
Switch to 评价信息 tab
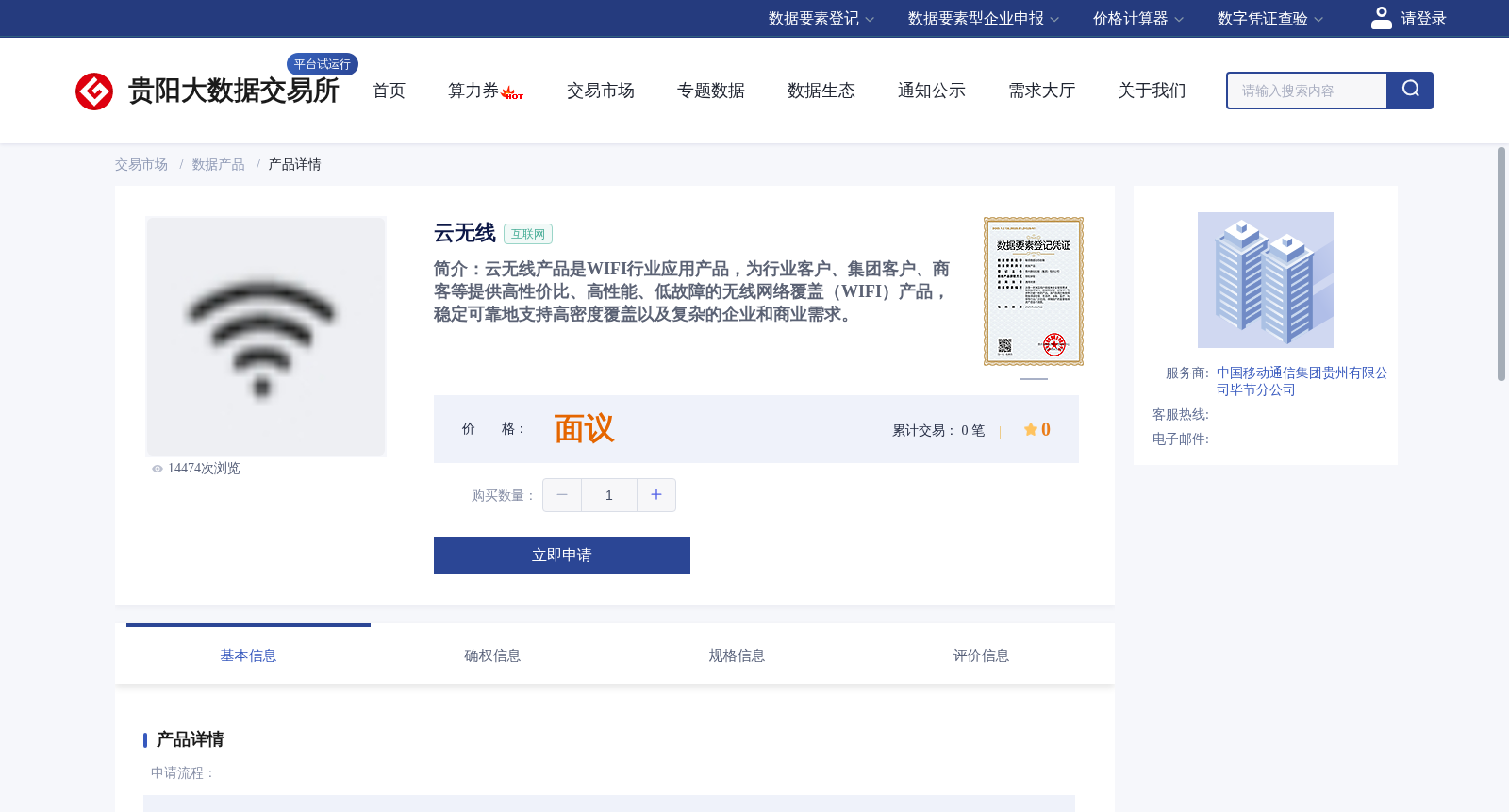pyautogui.click(x=981, y=655)
